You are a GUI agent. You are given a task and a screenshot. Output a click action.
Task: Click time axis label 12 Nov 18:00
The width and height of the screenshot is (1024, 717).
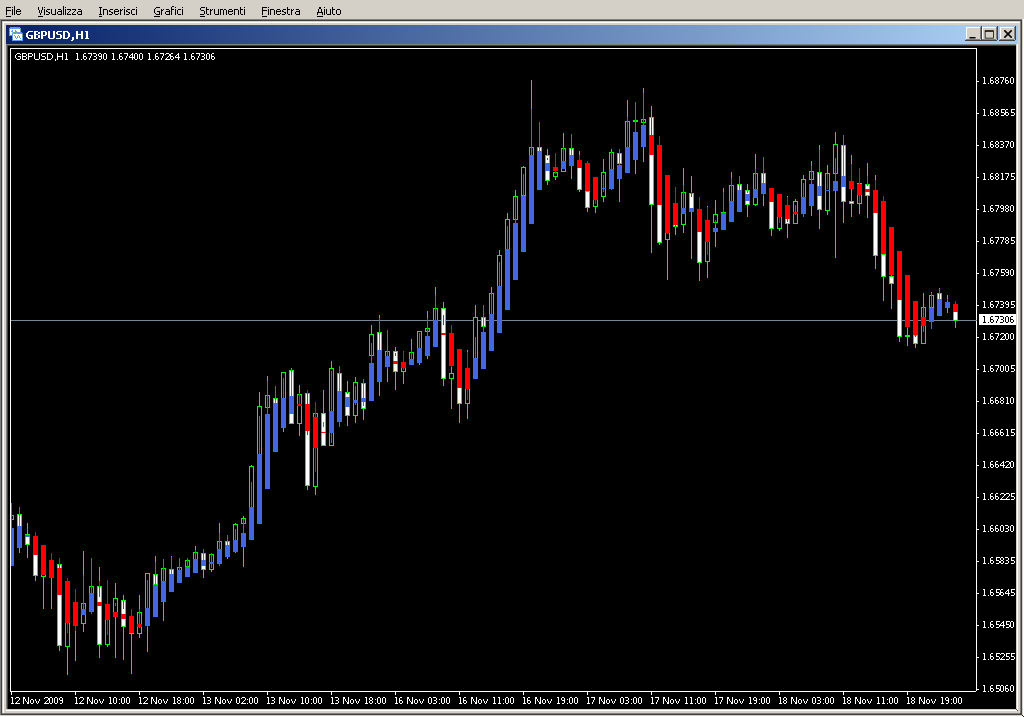tap(166, 701)
